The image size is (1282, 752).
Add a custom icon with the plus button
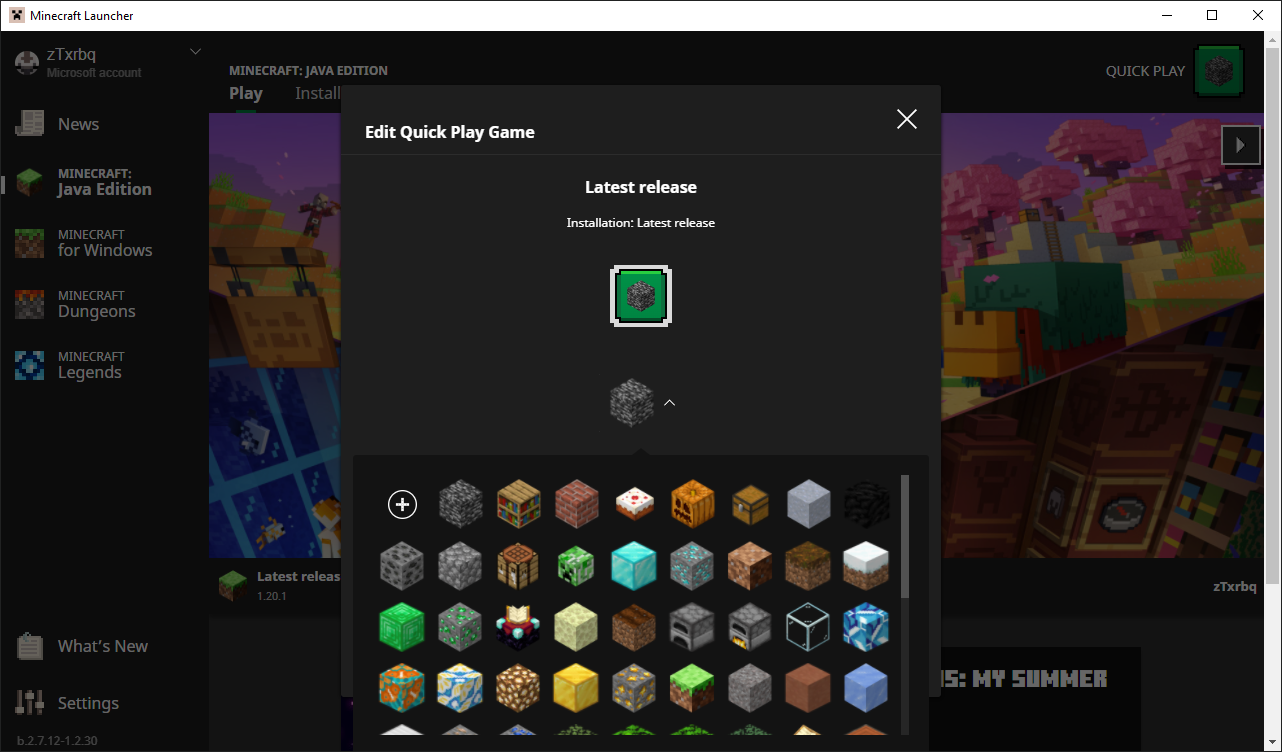tap(403, 505)
